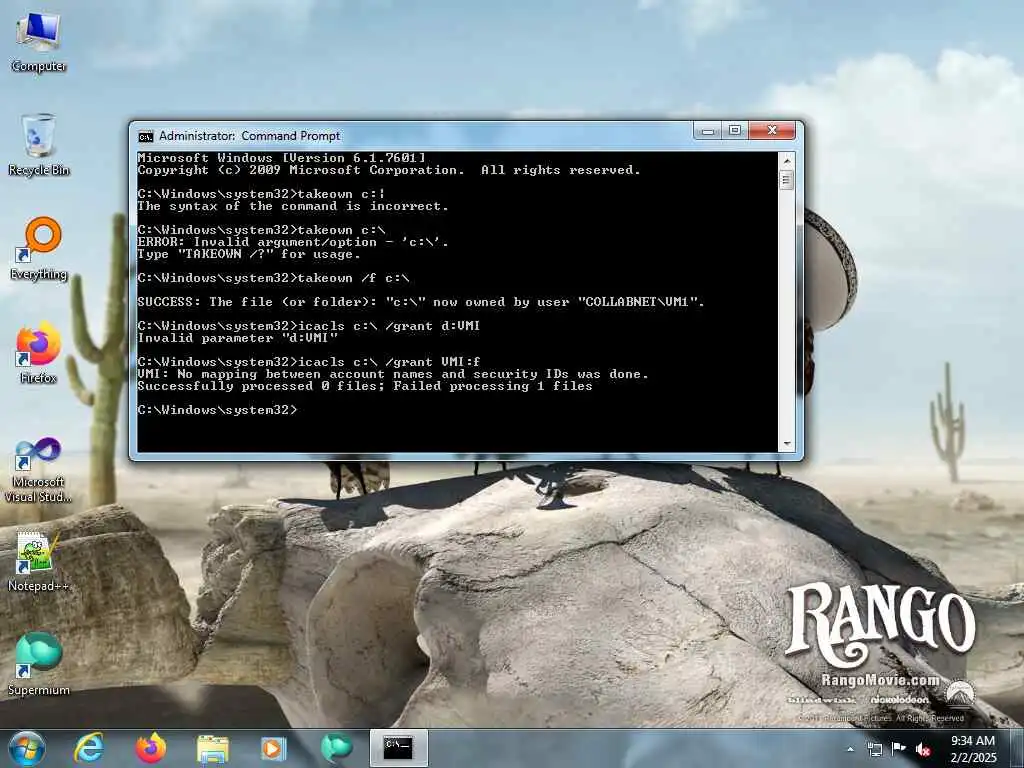Click the Command Prompt scroll up arrow
Screen dimensions: 1024x768
pyautogui.click(x=787, y=161)
